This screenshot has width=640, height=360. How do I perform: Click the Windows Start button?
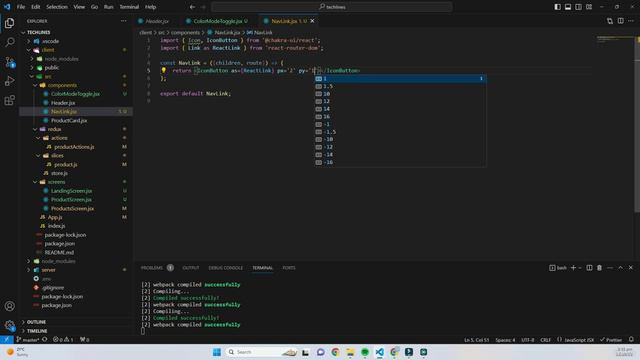[217, 352]
